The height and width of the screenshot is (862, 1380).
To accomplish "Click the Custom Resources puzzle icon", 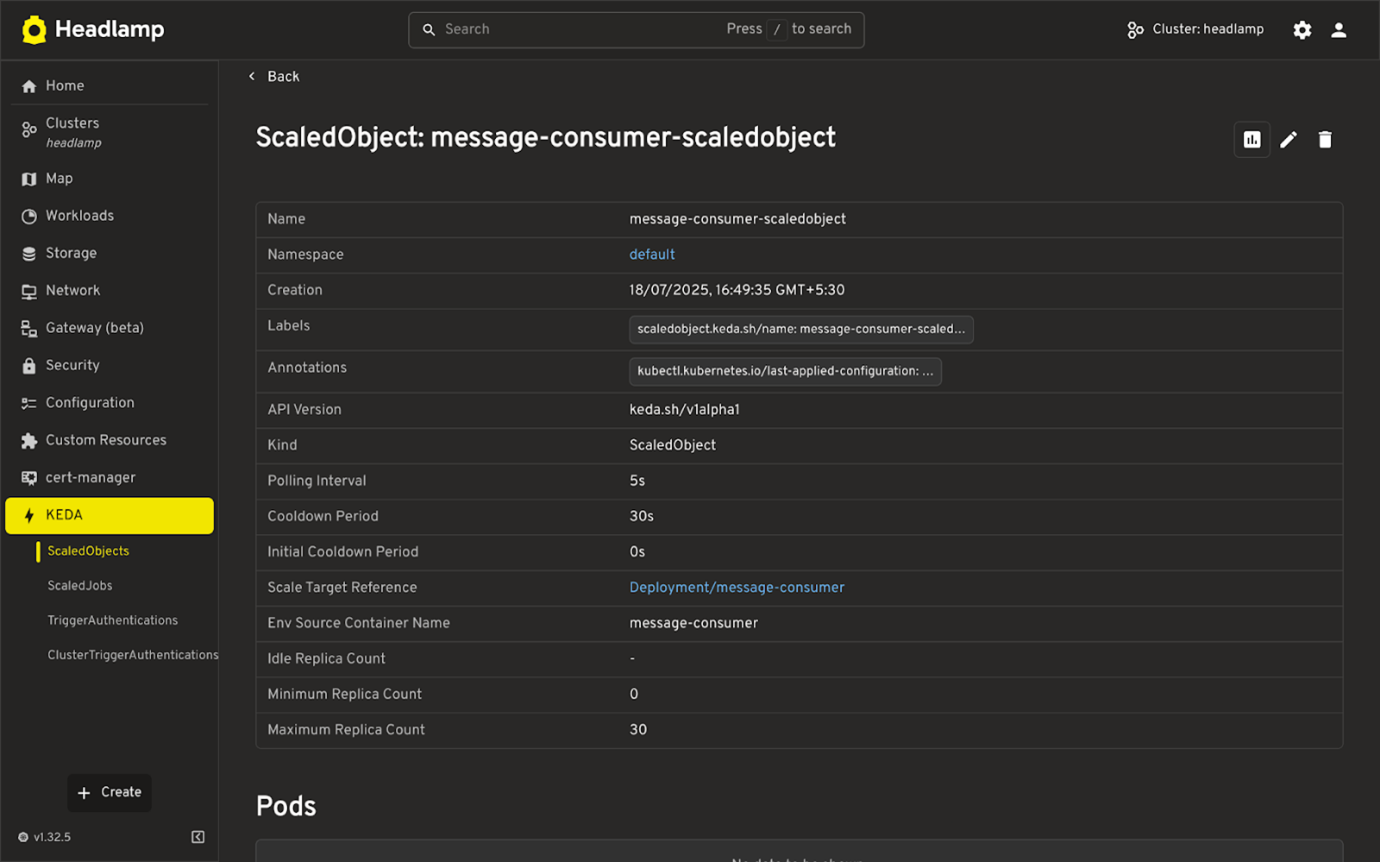I will click(29, 440).
